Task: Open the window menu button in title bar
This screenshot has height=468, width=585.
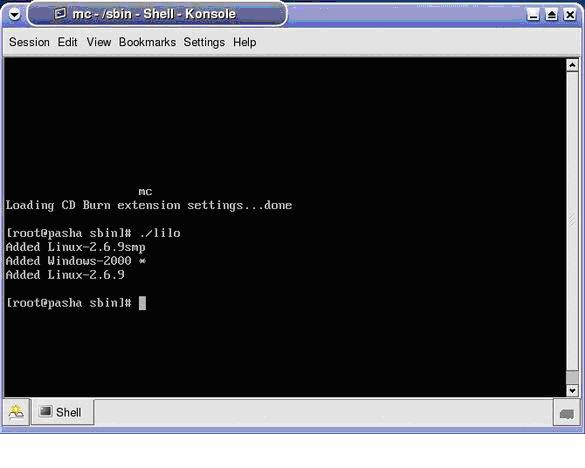Action: coord(15,15)
